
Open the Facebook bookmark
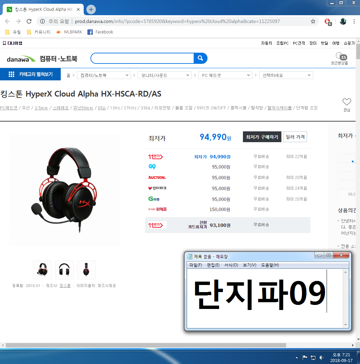(x=100, y=32)
